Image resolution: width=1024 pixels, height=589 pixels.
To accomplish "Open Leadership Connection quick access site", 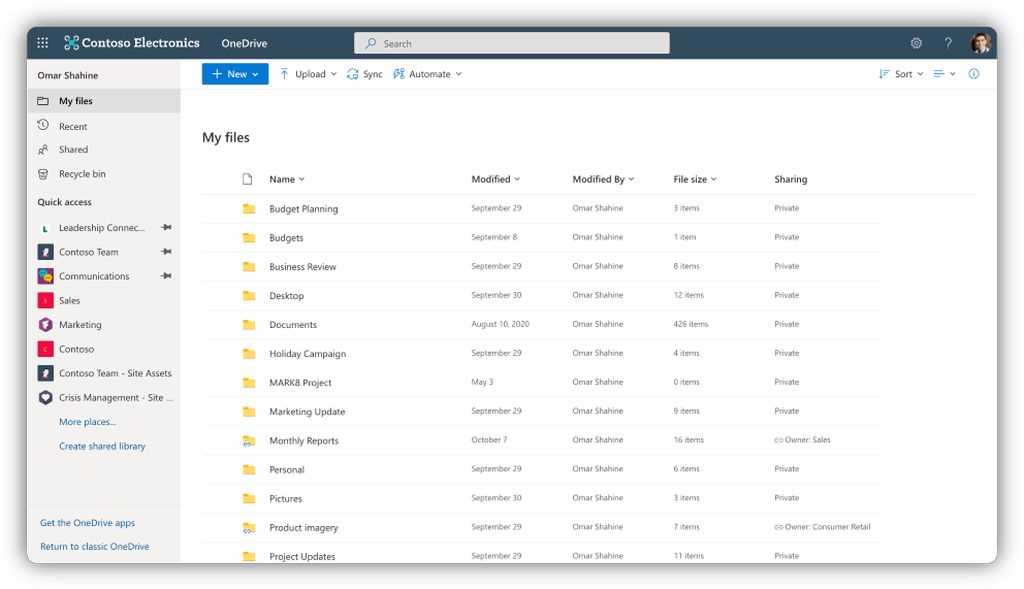I will (102, 227).
